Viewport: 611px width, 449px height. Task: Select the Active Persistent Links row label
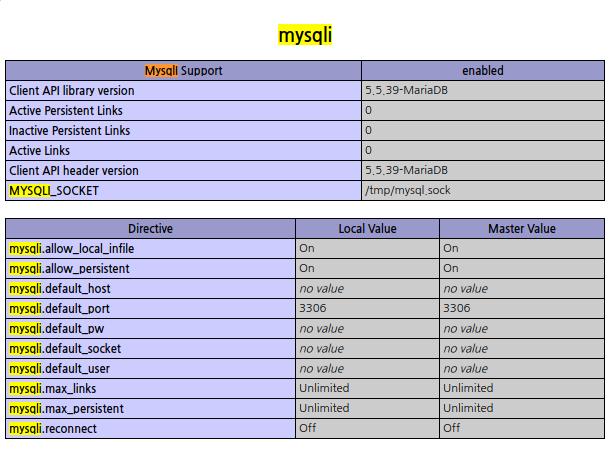tap(66, 111)
